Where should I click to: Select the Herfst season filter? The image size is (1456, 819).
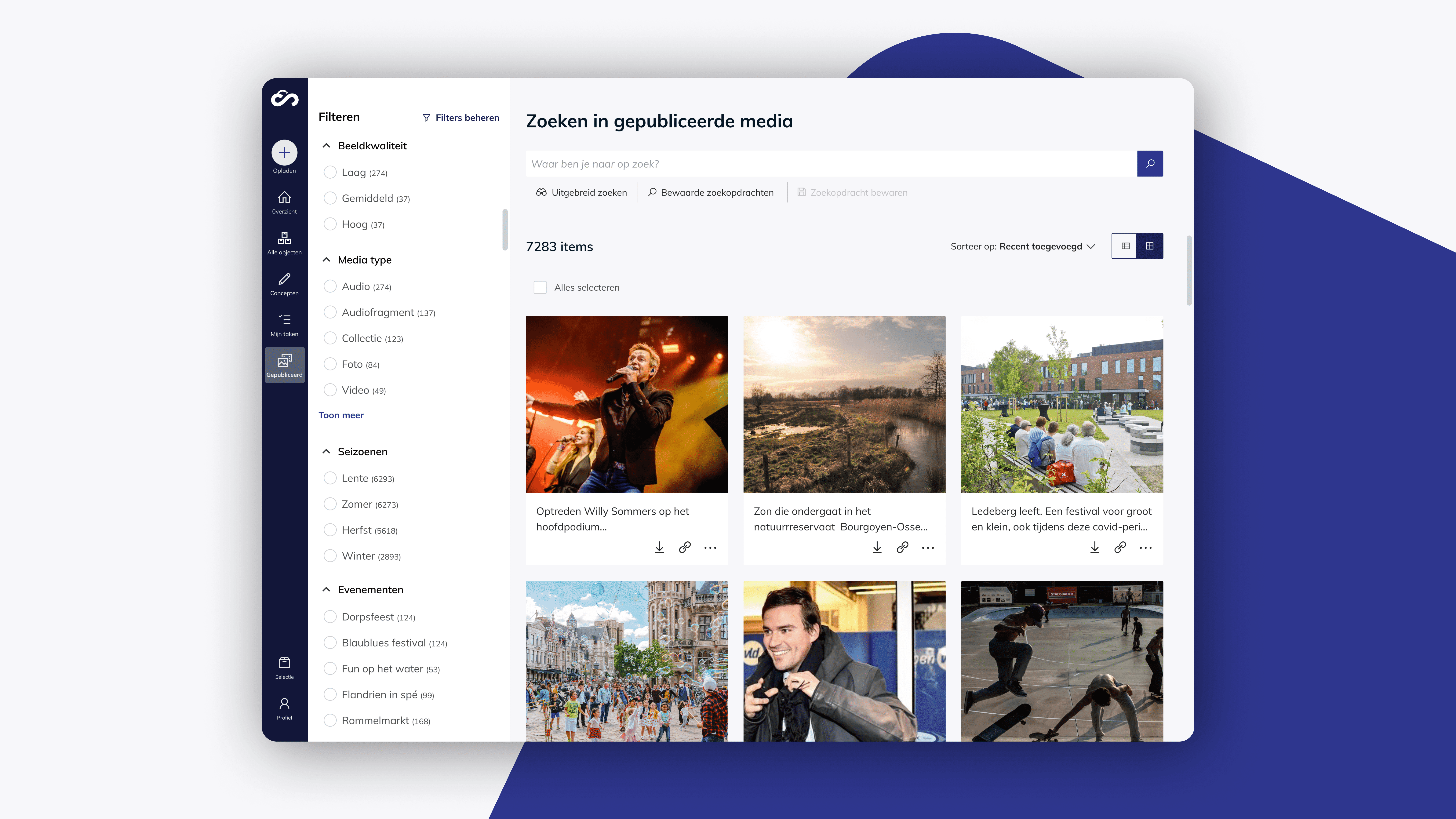click(x=330, y=530)
